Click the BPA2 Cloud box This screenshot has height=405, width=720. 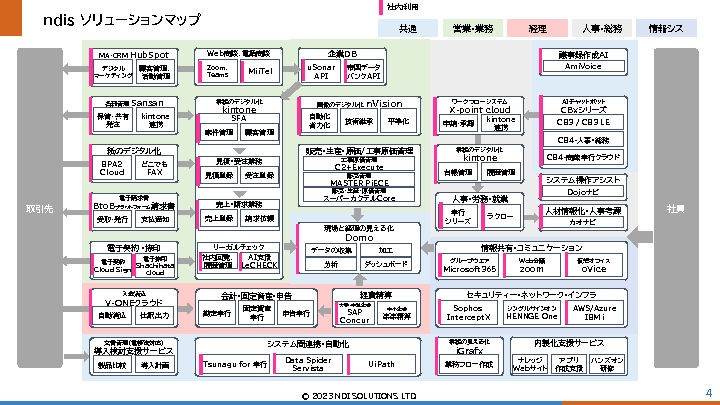tap(111, 168)
